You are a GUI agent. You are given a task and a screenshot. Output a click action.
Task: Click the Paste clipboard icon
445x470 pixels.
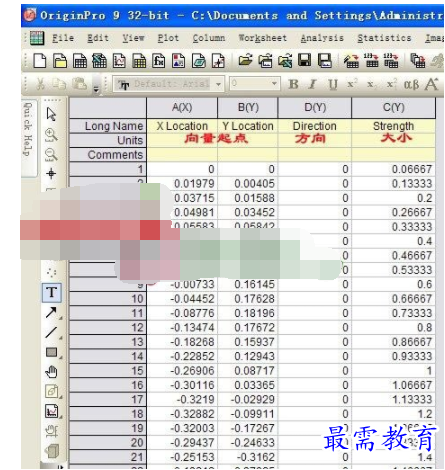point(79,84)
